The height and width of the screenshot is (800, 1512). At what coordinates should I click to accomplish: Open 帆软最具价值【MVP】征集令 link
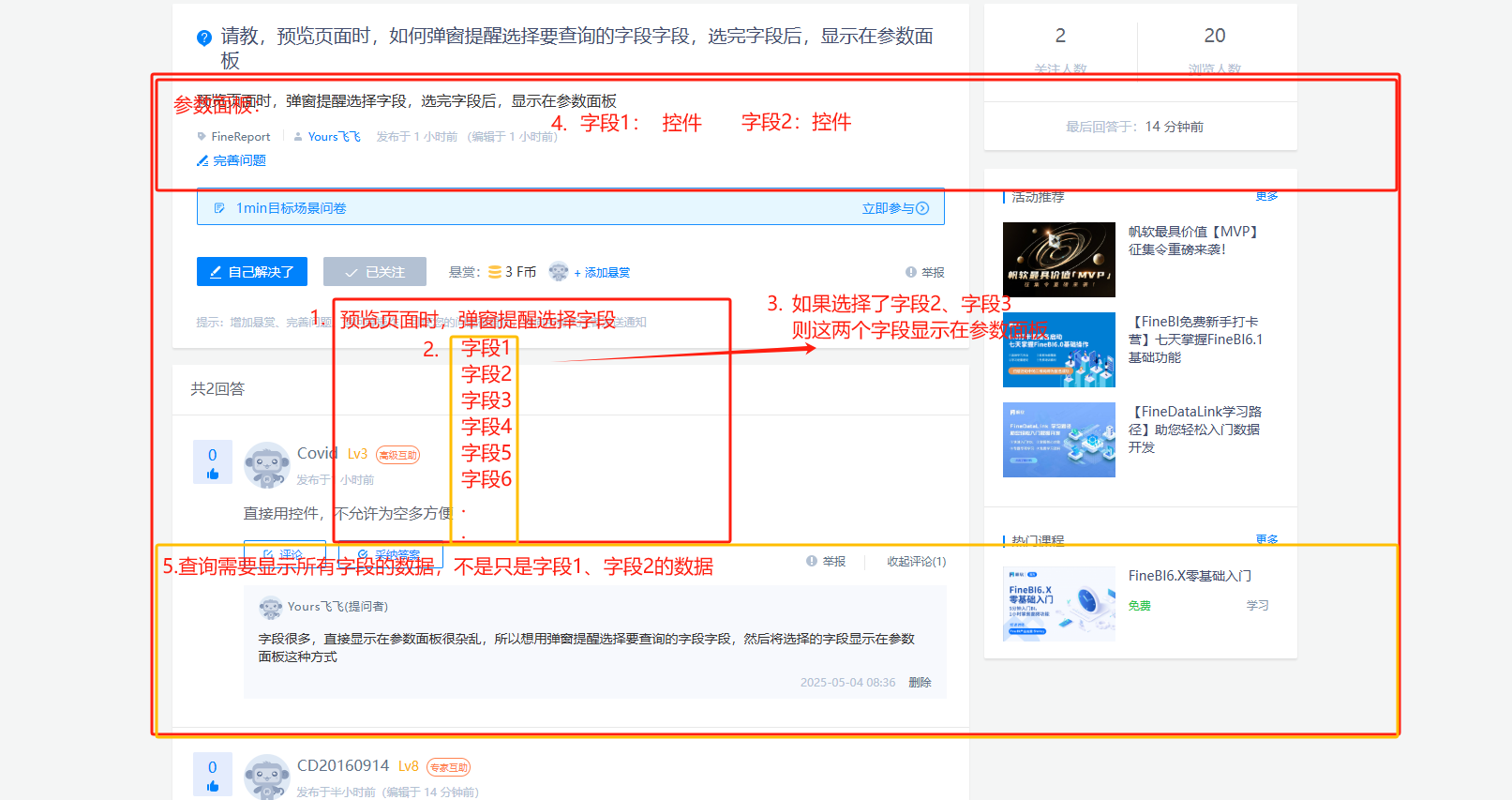pos(1196,240)
